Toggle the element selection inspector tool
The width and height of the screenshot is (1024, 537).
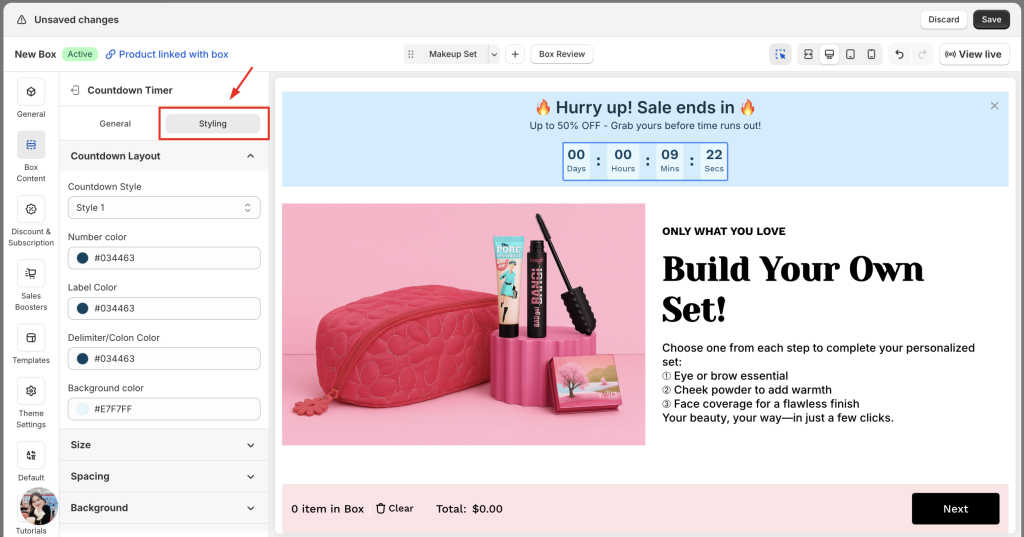780,54
